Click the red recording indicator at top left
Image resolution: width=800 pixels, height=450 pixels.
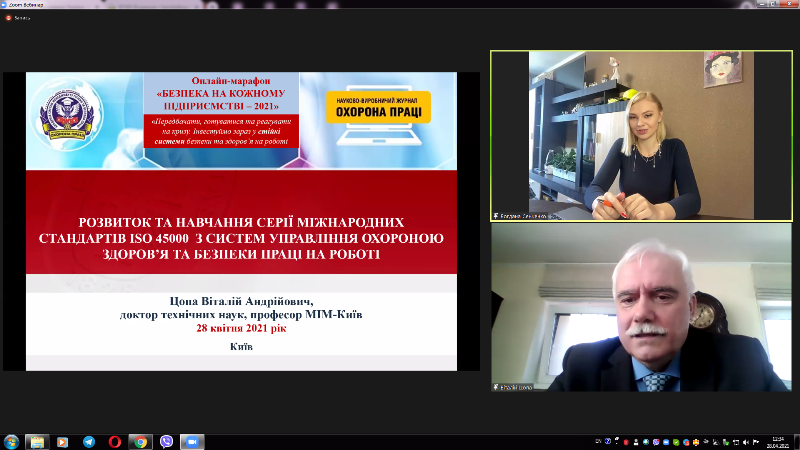click(x=8, y=17)
